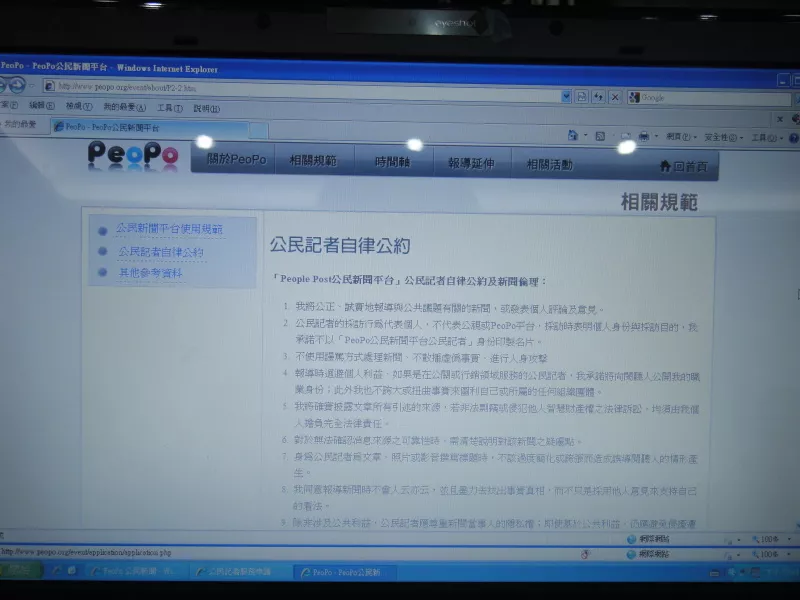Open the 我的最愛 favorites button beside the tabs

(19, 124)
